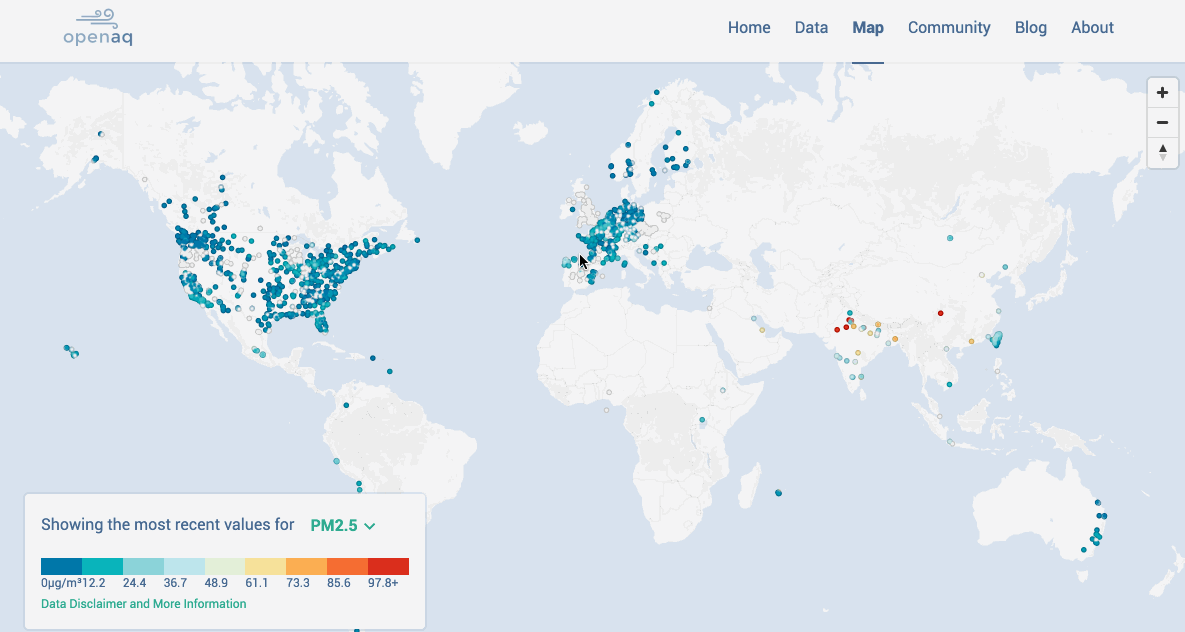This screenshot has width=1185, height=632.
Task: Open the About page
Action: pos(1092,28)
